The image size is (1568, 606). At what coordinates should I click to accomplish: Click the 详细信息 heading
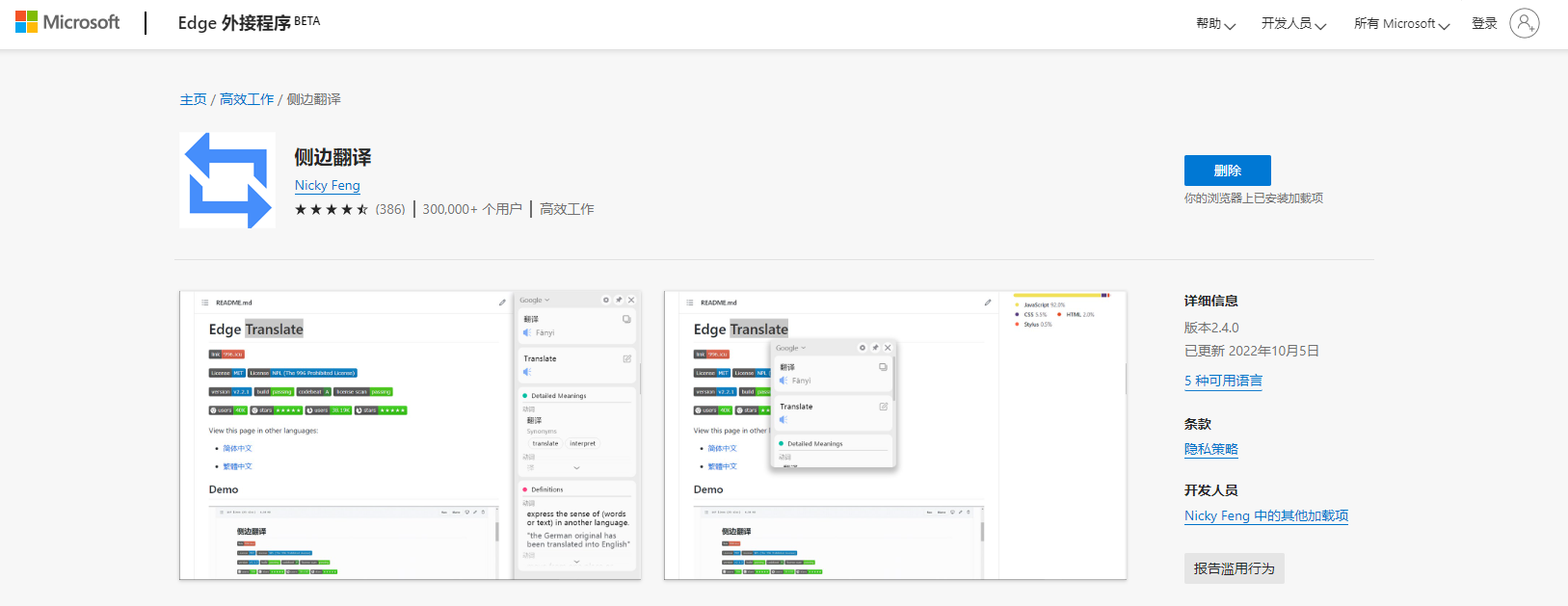point(1211,301)
